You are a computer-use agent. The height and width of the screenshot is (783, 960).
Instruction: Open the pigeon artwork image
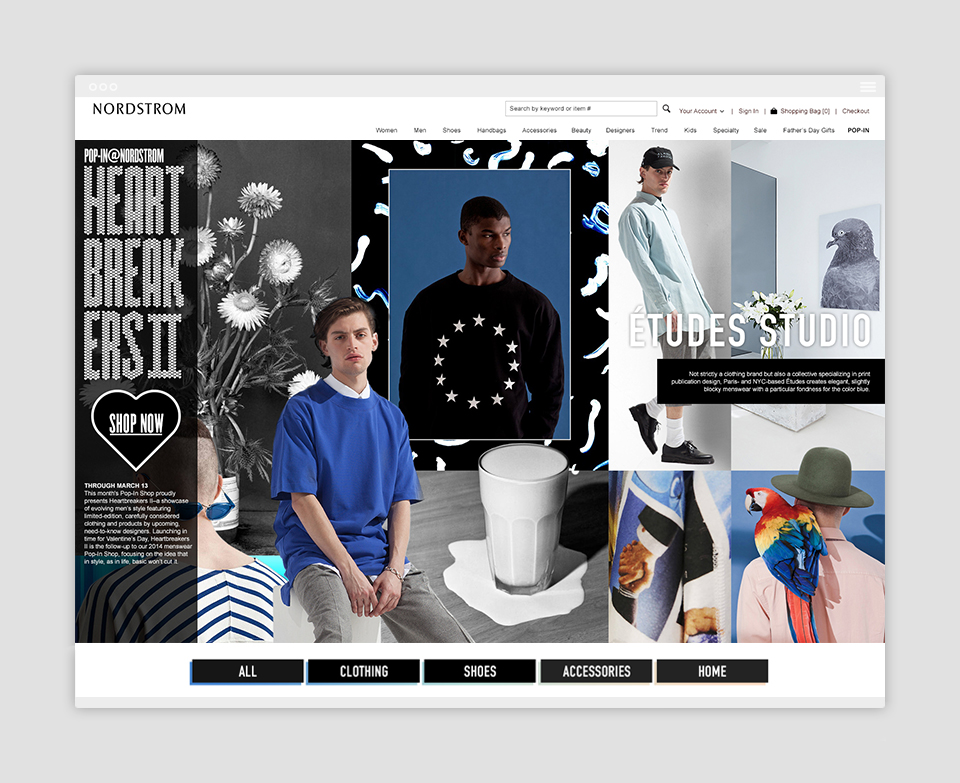tap(850, 258)
